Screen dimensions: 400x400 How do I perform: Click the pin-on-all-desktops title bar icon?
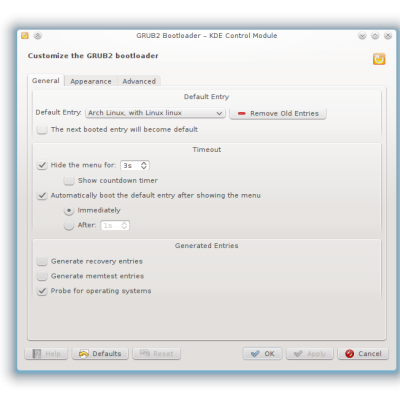[x=38, y=35]
